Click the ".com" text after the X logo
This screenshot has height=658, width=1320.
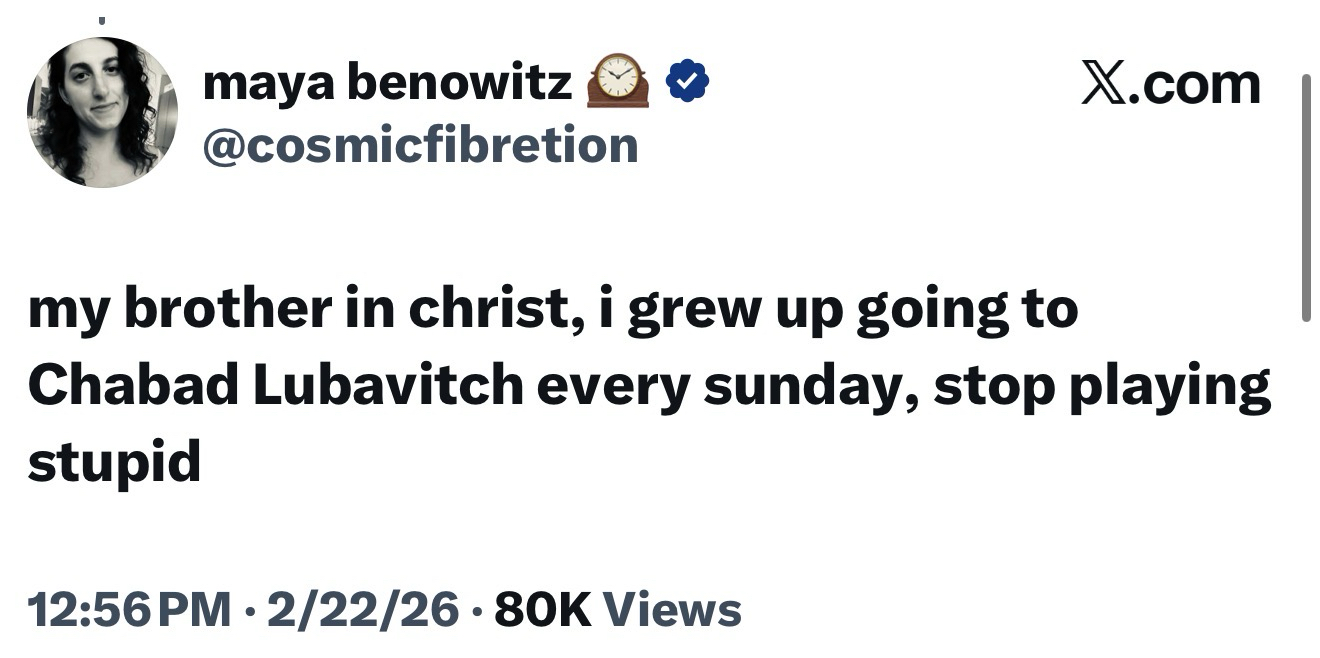click(1197, 84)
